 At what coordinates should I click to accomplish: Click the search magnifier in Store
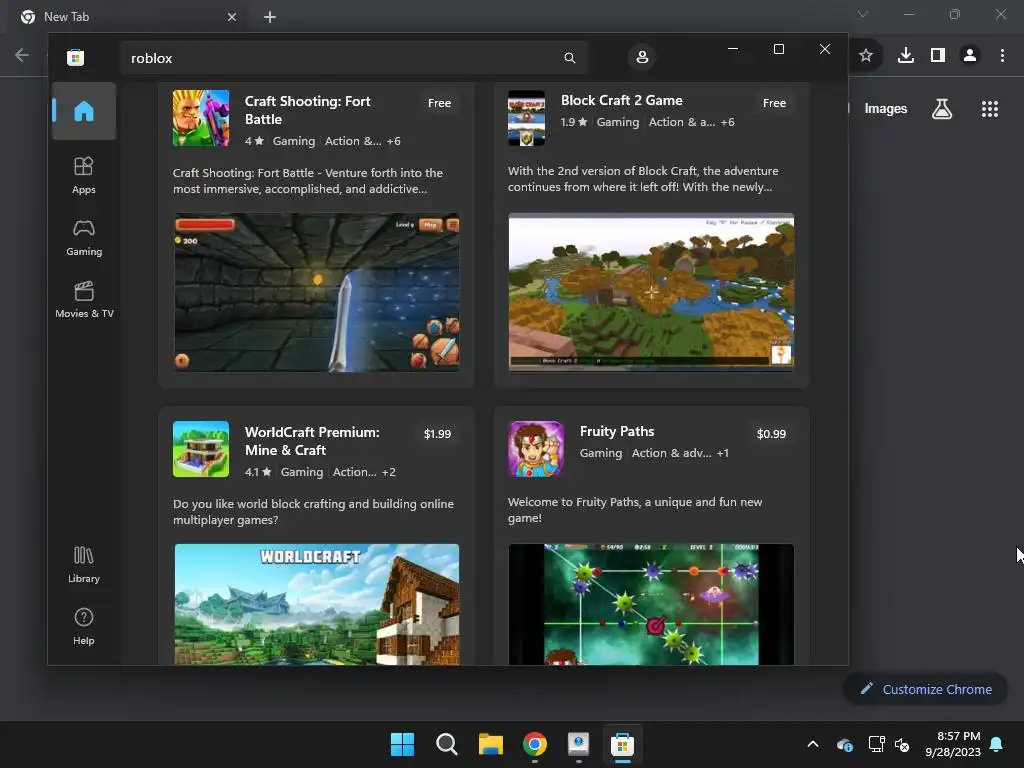click(569, 58)
